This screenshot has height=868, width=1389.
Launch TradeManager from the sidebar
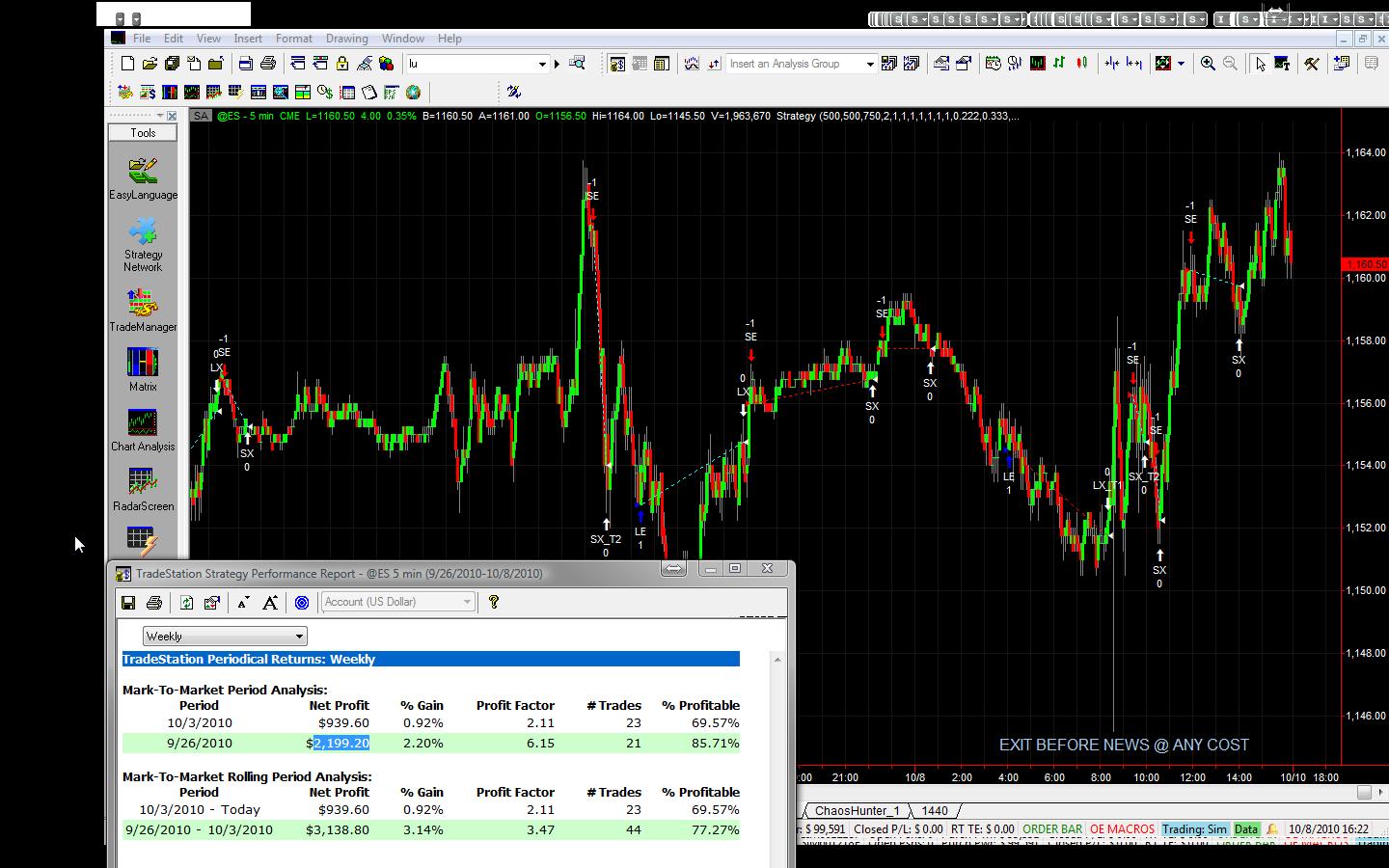point(143,310)
